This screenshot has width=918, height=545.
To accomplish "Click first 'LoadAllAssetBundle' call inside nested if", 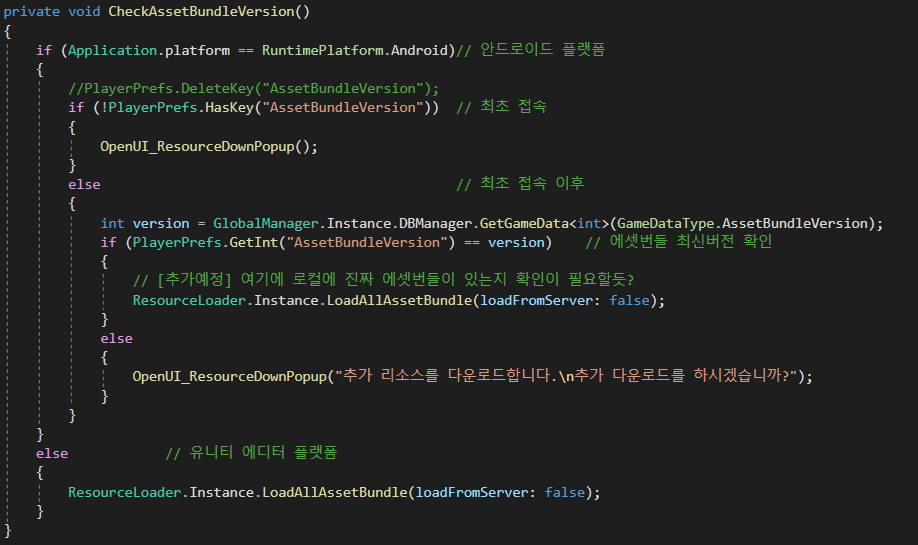I will click(399, 300).
